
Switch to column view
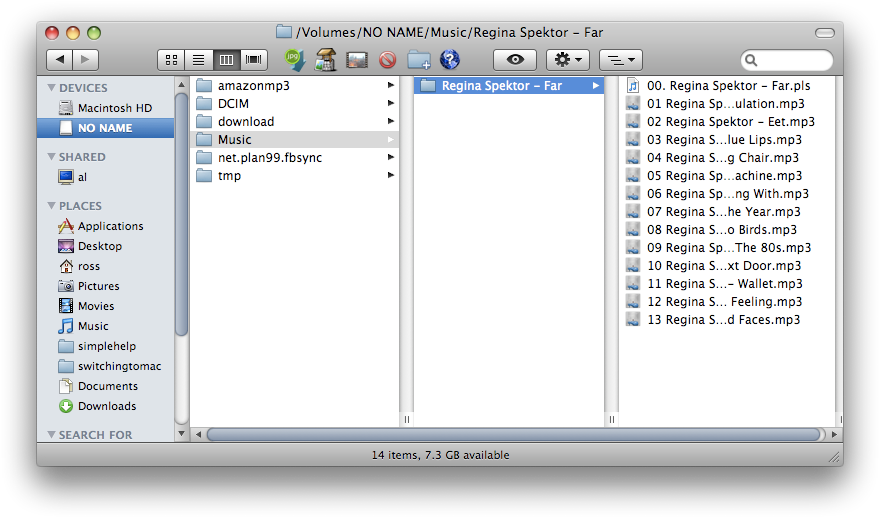tap(226, 59)
